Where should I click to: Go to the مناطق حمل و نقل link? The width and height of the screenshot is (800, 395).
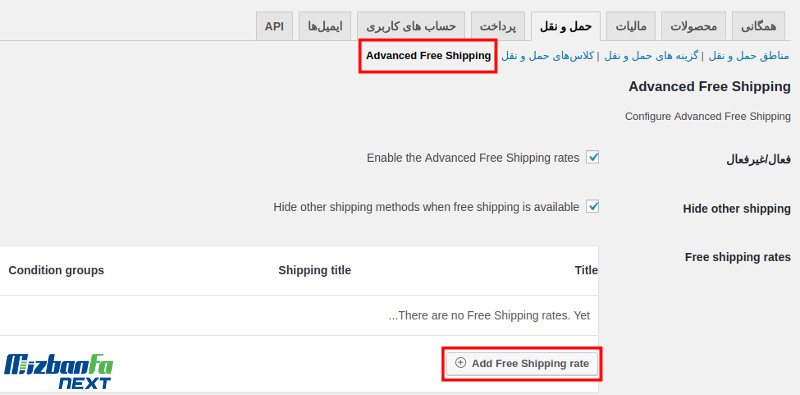pos(748,56)
